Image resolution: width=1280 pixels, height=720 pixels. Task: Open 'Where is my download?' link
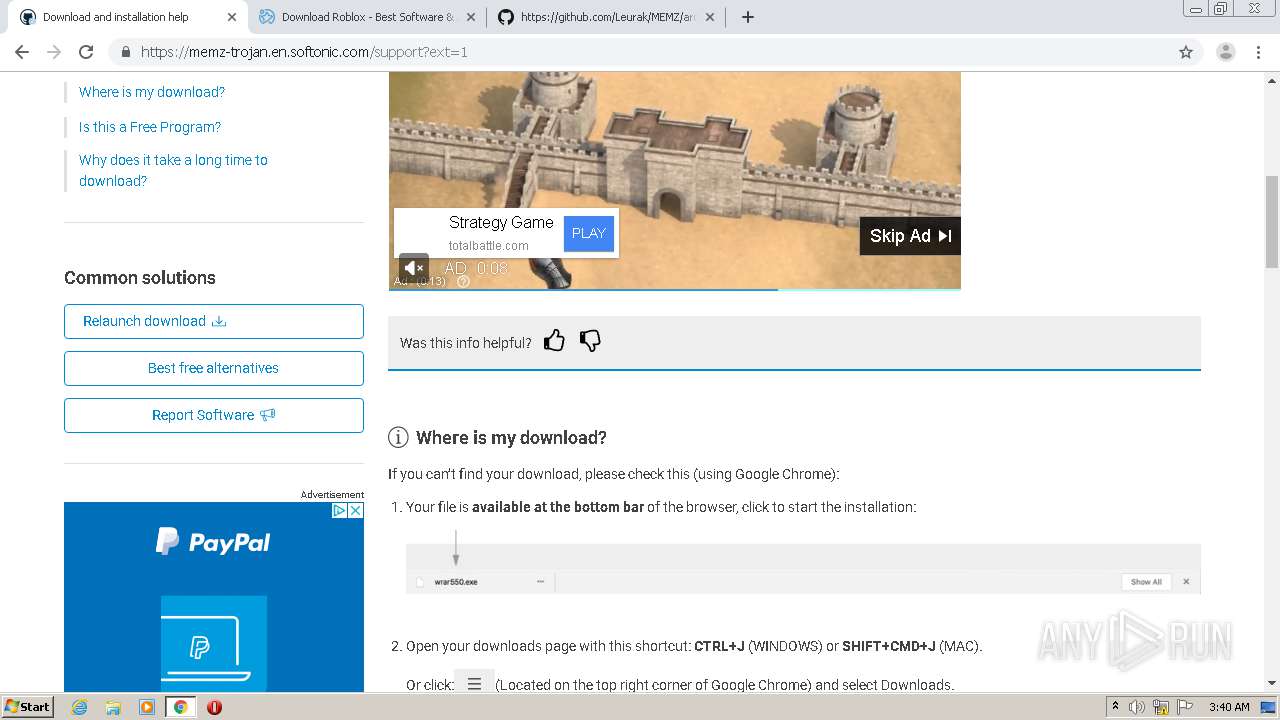tap(152, 92)
